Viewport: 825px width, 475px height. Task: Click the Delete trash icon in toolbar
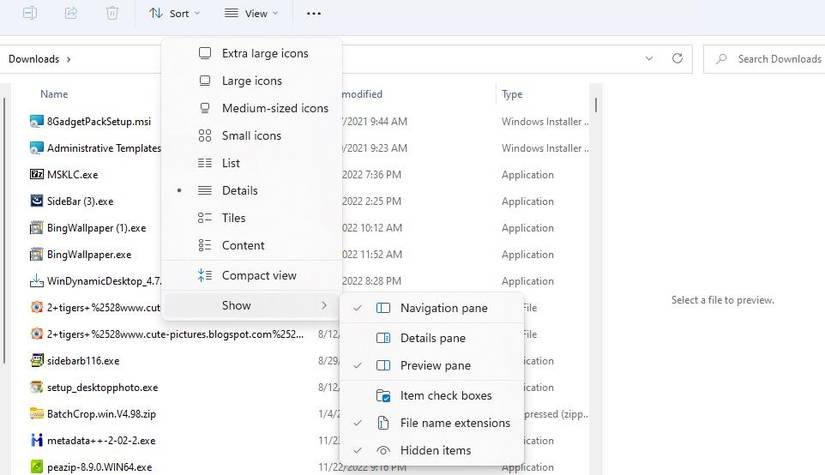point(112,13)
